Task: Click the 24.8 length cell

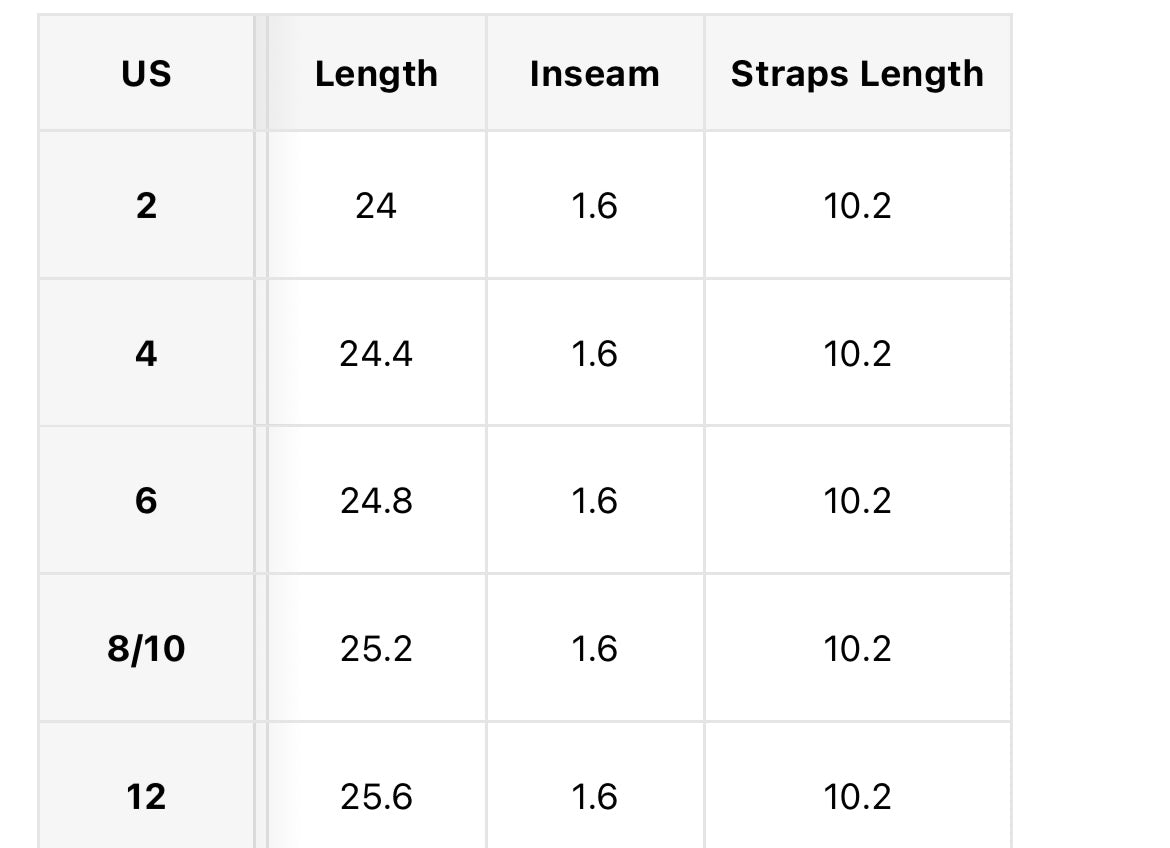Action: 376,500
